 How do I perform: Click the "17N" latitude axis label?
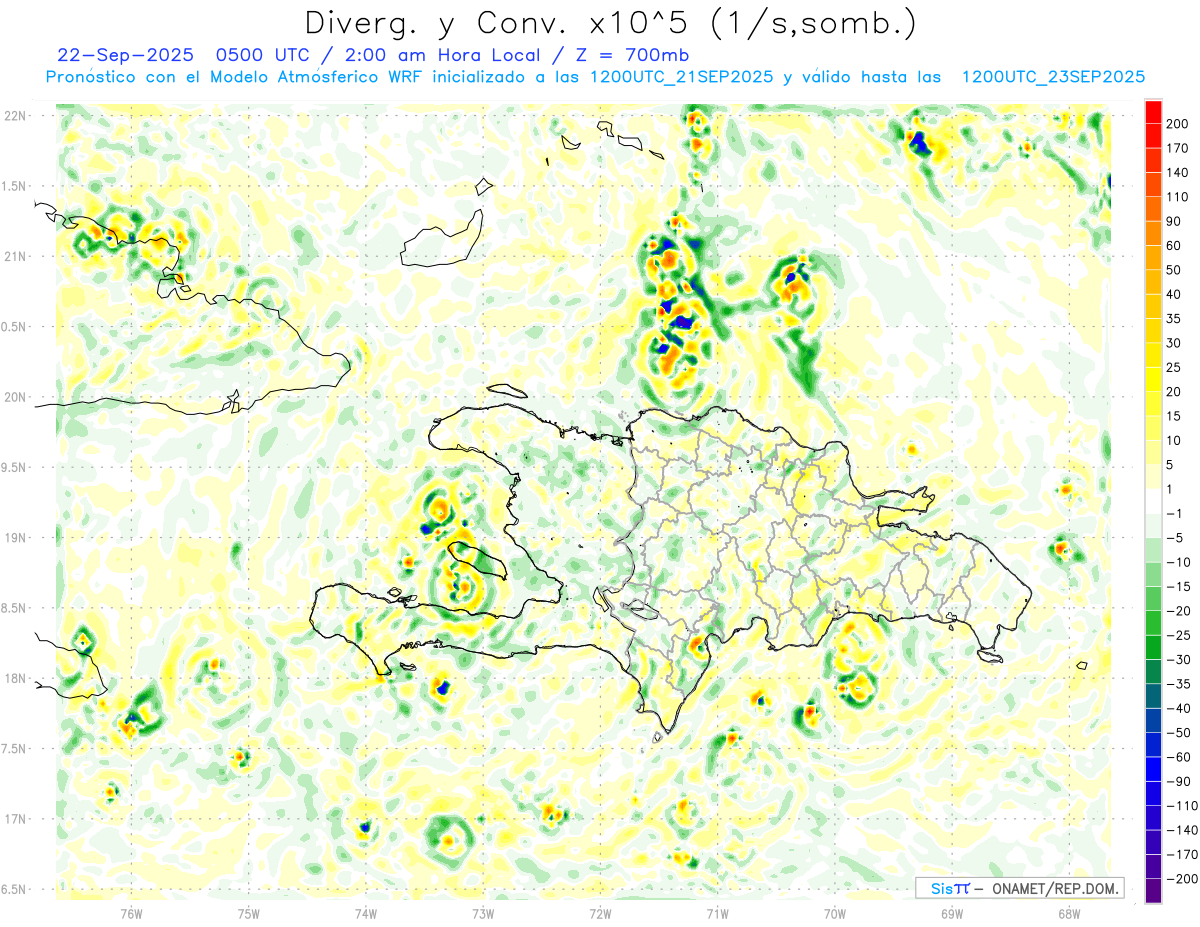coord(15,819)
